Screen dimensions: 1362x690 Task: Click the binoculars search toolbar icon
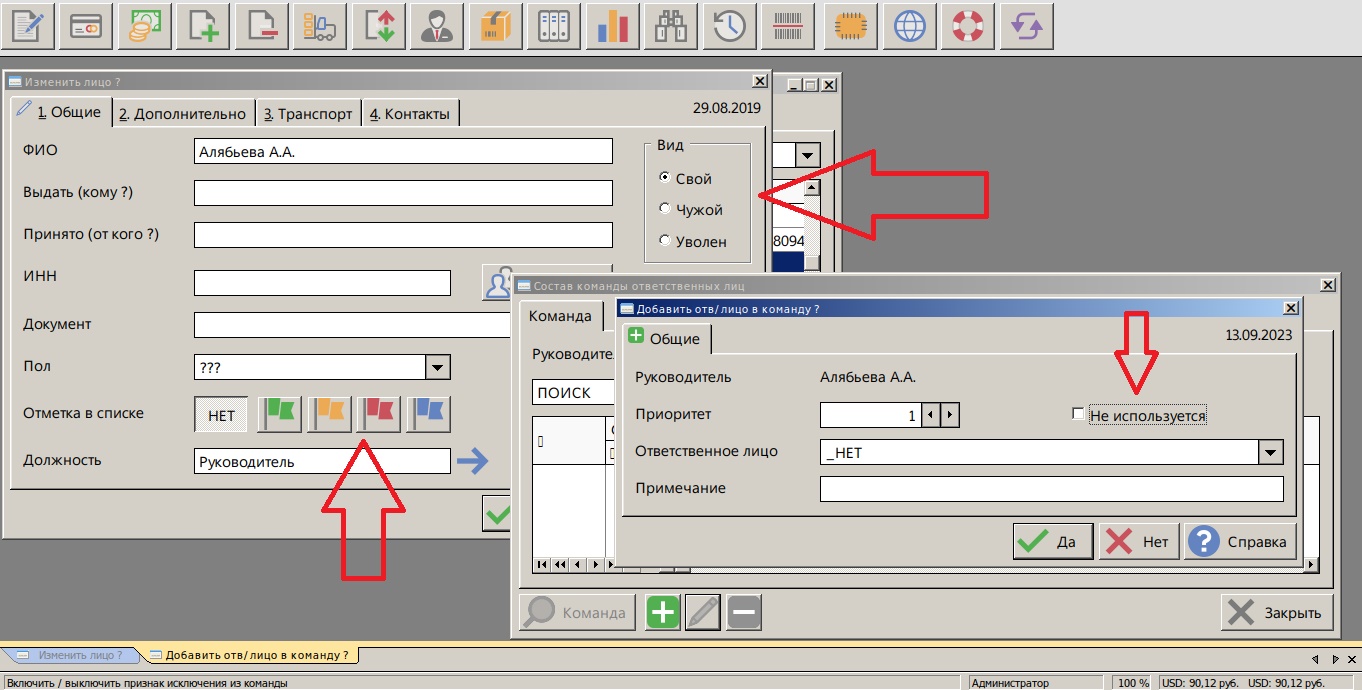coord(670,26)
